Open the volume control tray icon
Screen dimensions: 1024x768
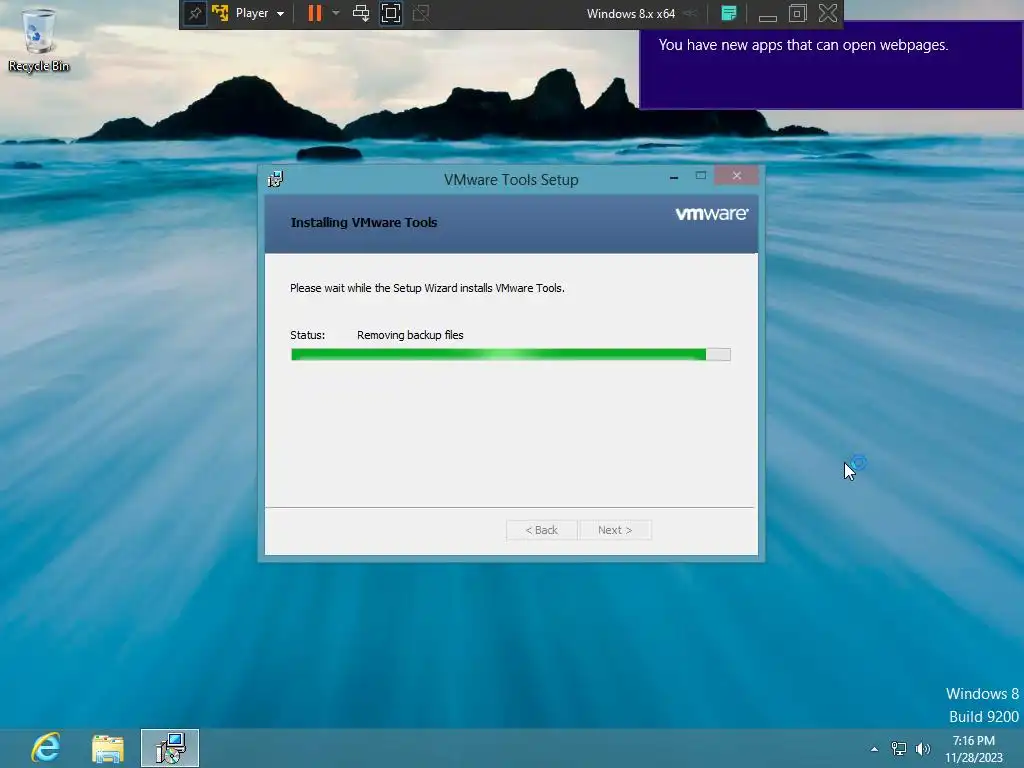923,749
